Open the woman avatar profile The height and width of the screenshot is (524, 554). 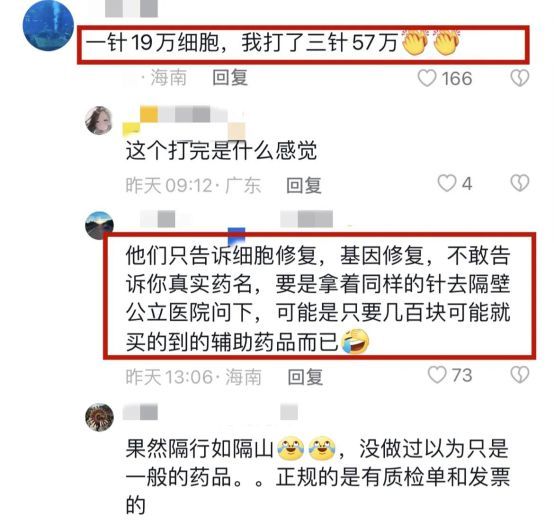click(99, 120)
